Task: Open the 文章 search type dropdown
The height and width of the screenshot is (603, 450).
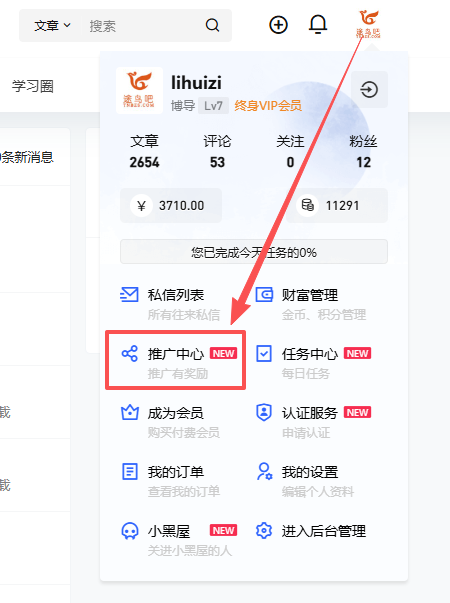Action: [x=52, y=26]
